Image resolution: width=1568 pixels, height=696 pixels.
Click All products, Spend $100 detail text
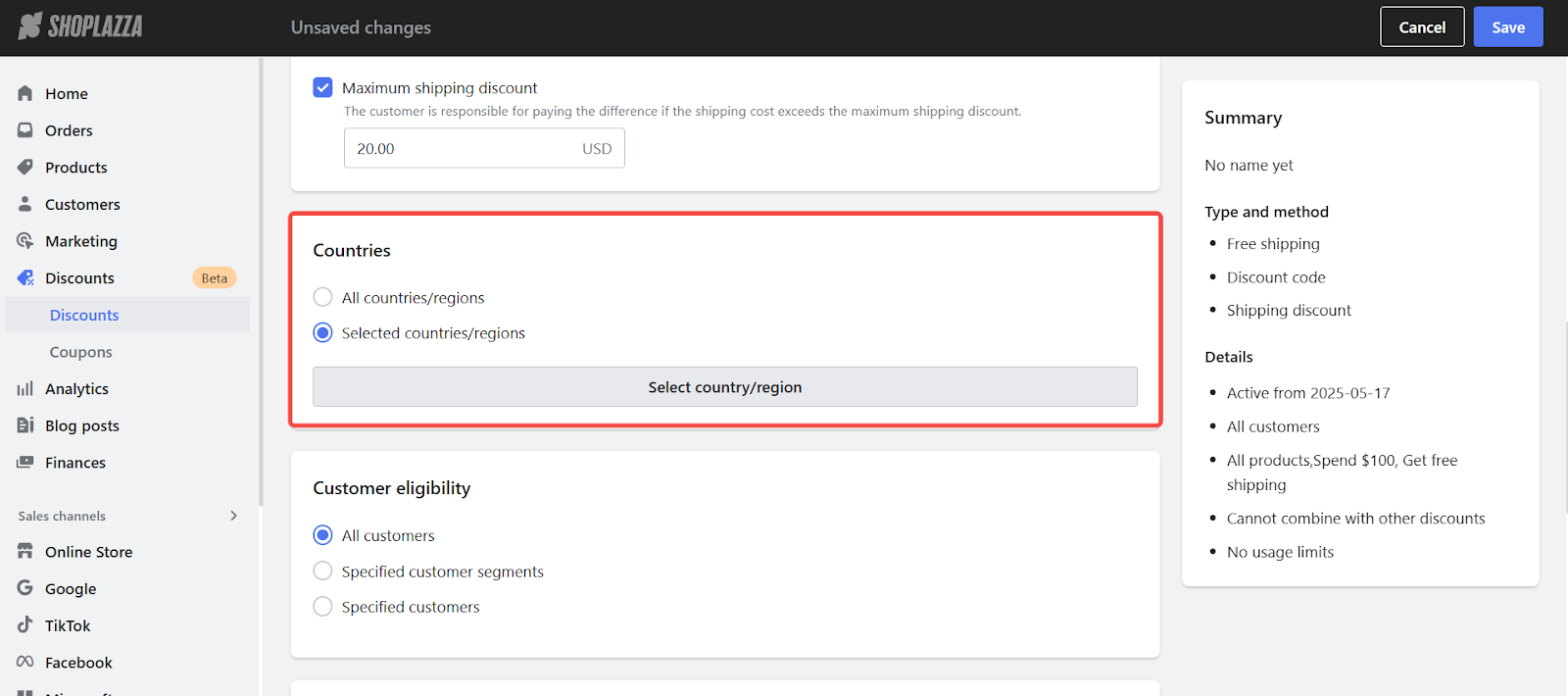coord(1342,472)
